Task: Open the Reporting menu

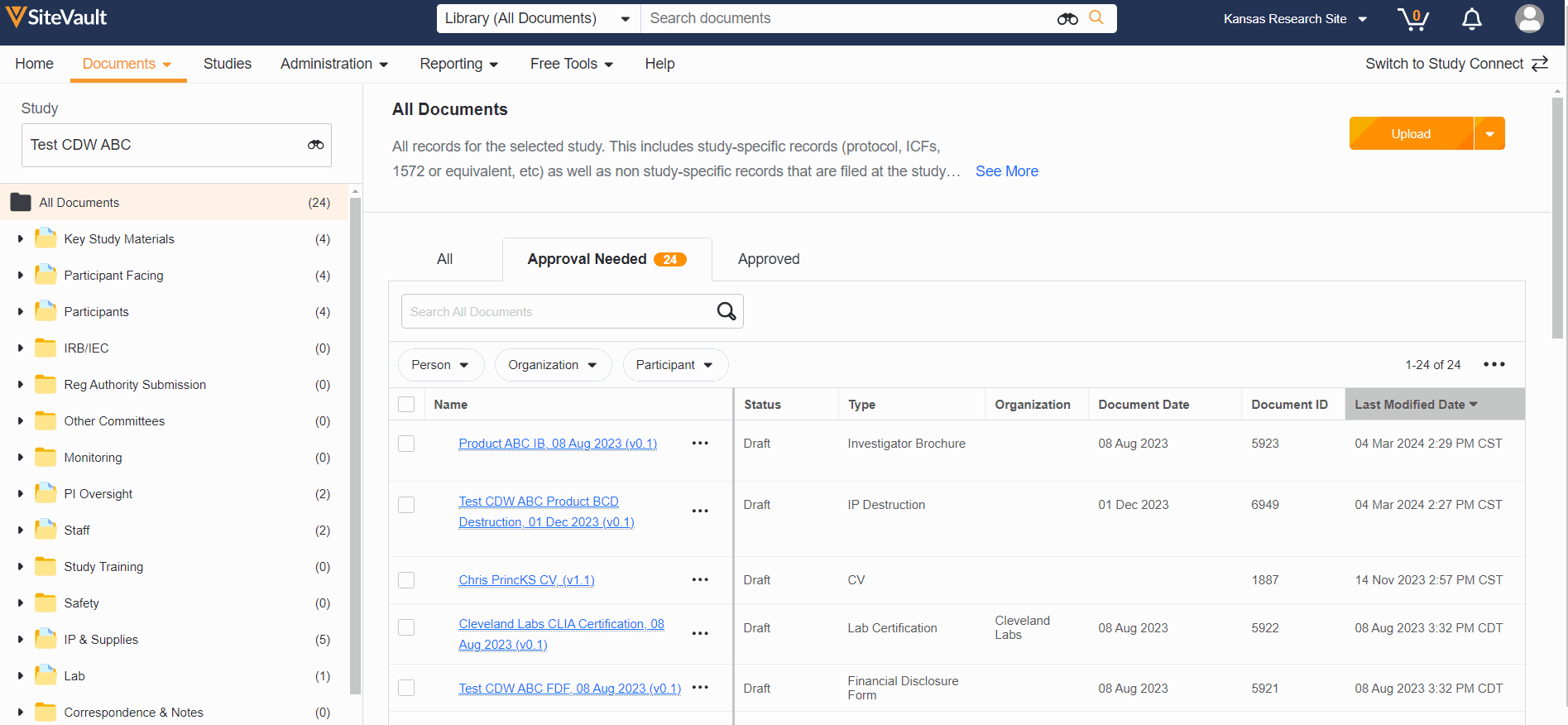Action: pyautogui.click(x=458, y=64)
